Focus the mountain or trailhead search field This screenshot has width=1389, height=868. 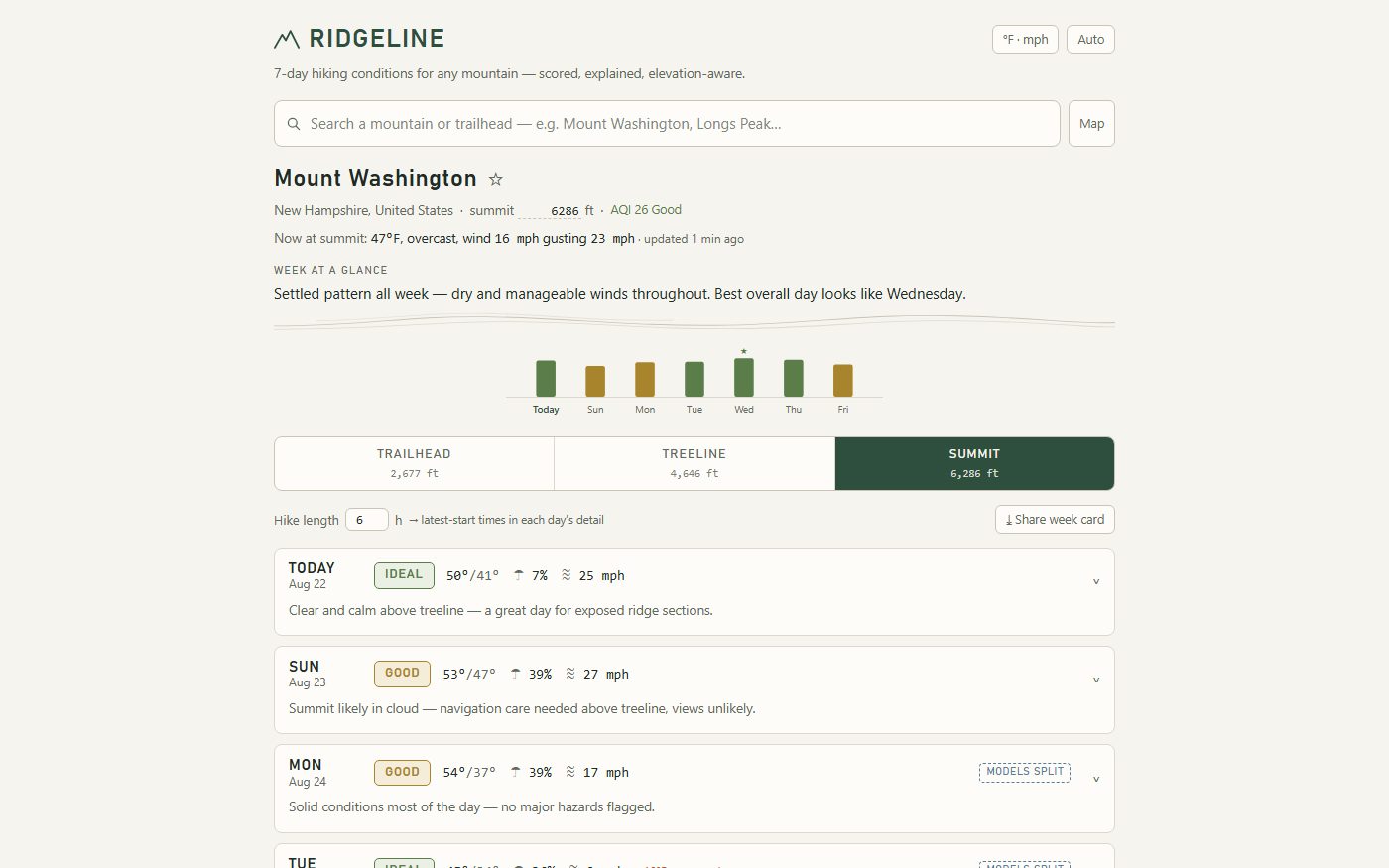point(667,124)
